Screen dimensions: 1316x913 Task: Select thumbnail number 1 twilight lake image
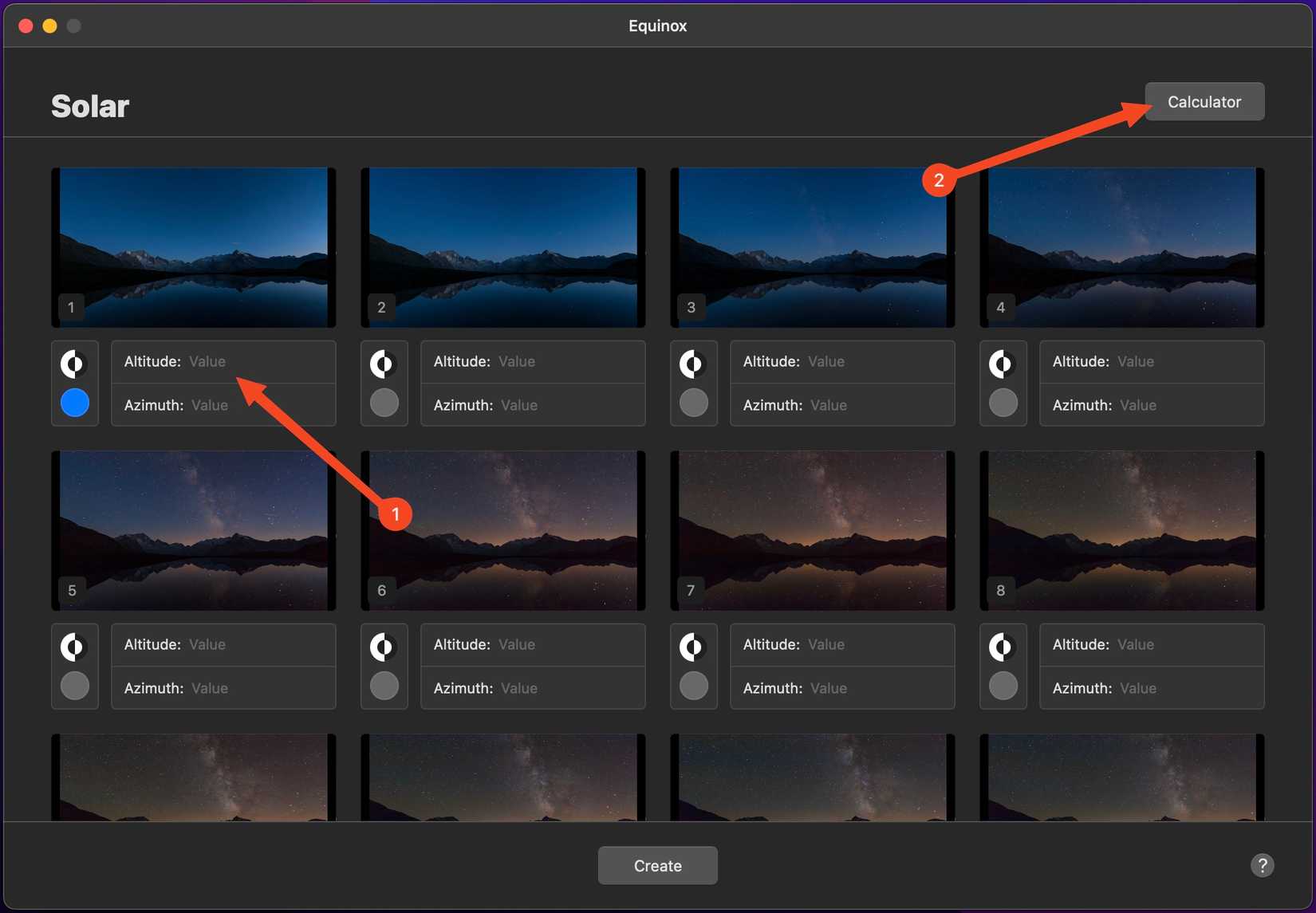[194, 247]
